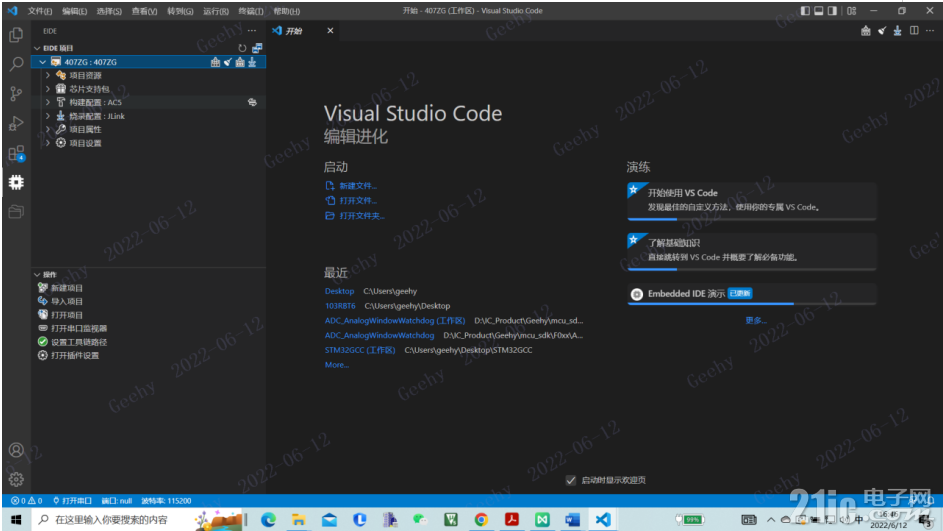Click the download-to-device icon in 407ZG project row
Image resolution: width=943 pixels, height=531 pixels.
click(253, 62)
